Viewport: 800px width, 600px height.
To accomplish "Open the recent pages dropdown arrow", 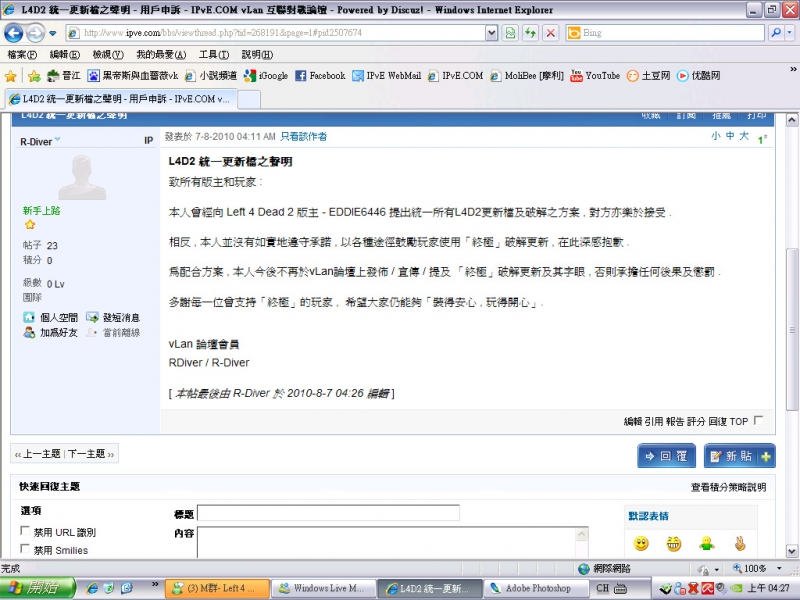I will pos(53,34).
